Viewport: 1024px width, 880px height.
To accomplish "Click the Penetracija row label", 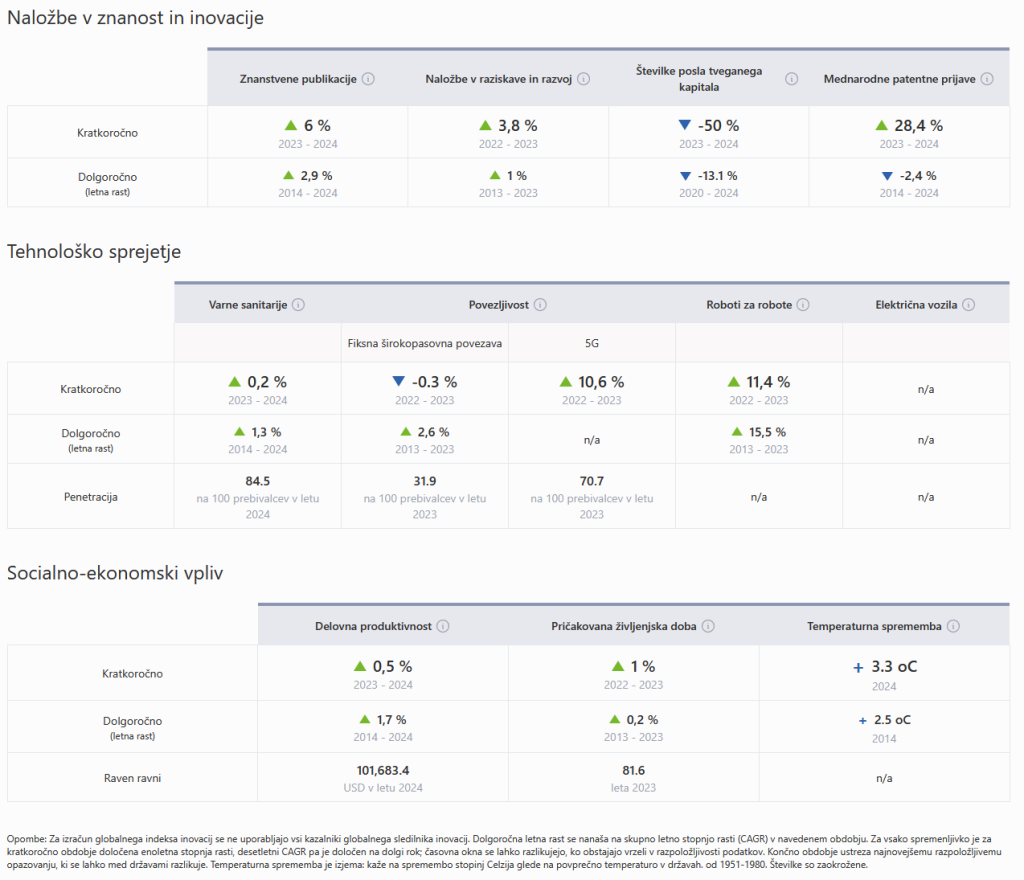I will point(91,496).
